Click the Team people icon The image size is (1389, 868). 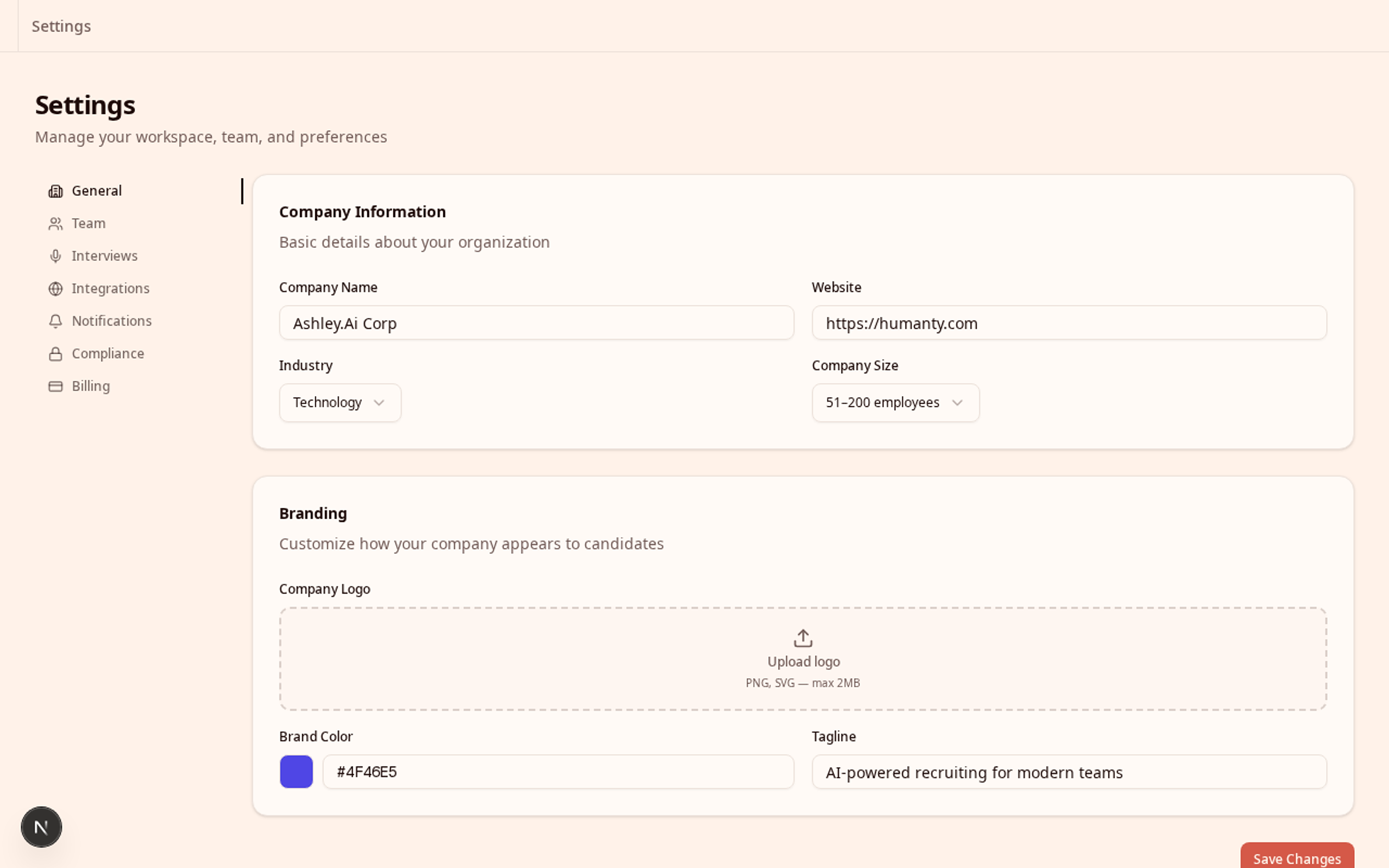coord(55,224)
